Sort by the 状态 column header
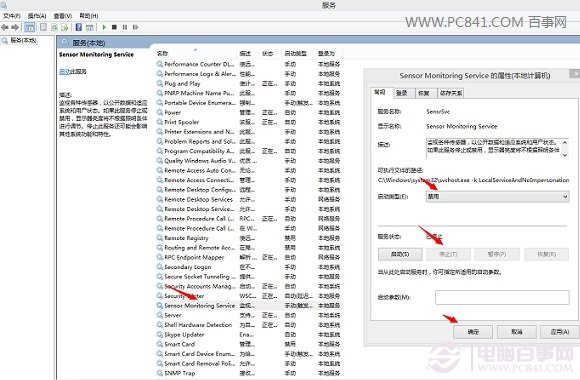 tap(267, 54)
